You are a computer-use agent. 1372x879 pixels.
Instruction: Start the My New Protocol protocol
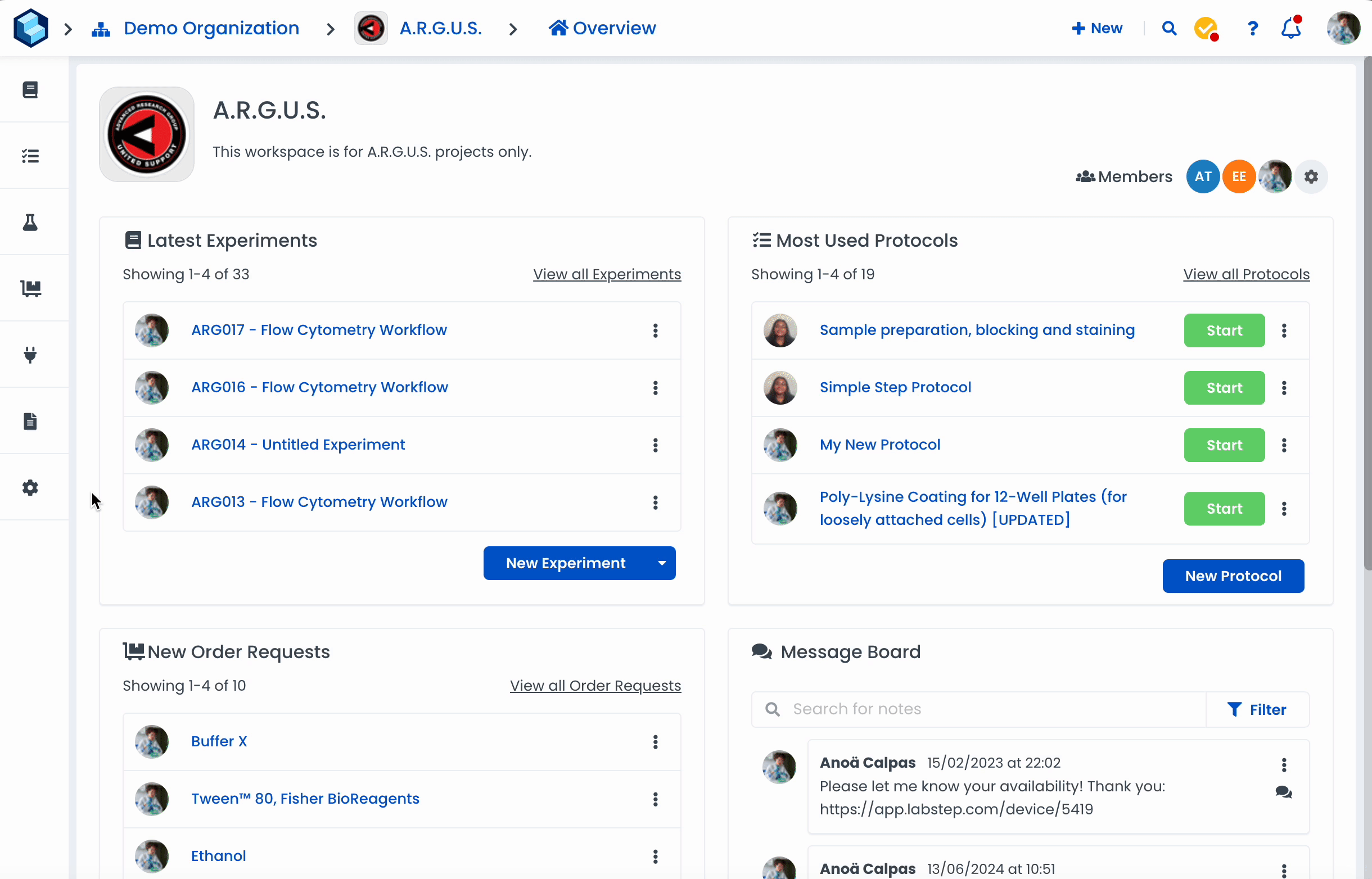1224,445
